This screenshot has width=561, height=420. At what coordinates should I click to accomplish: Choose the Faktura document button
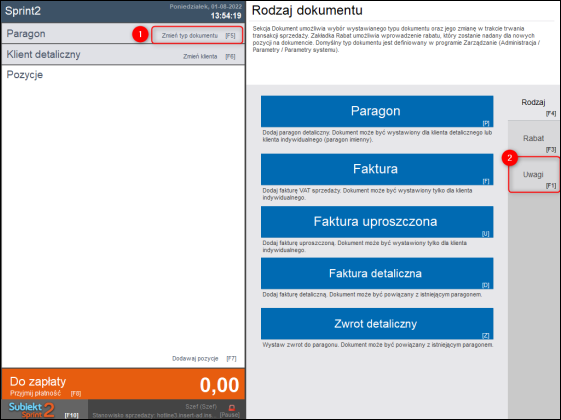tap(377, 169)
